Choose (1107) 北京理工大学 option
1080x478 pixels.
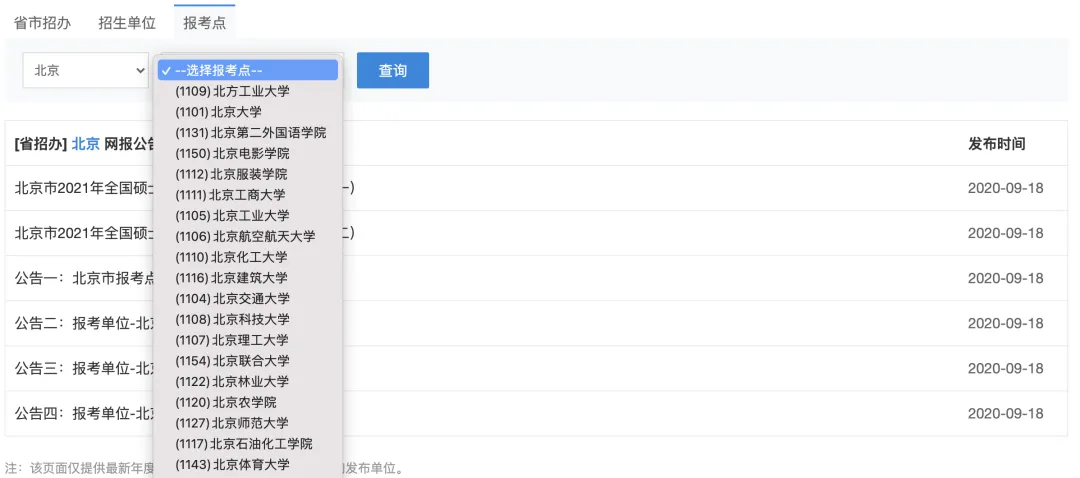248,340
